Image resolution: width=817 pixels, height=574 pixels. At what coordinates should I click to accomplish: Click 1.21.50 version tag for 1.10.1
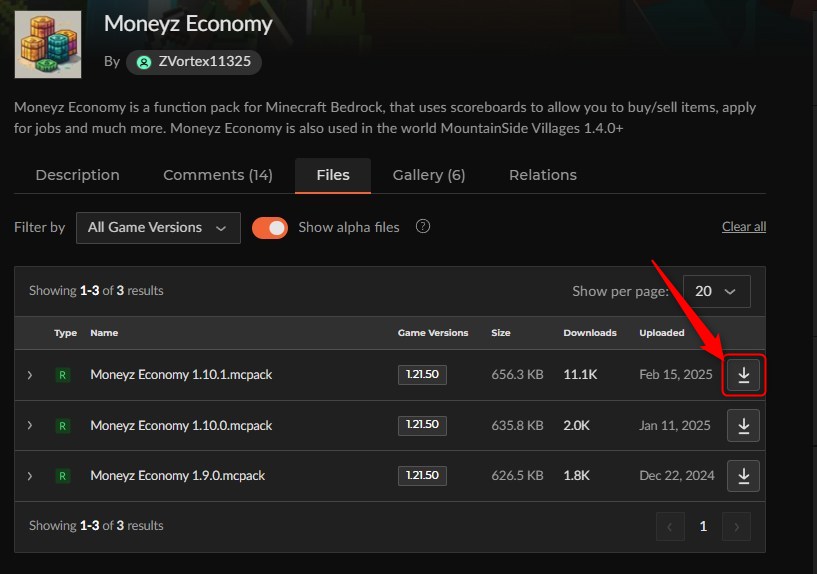coord(422,375)
